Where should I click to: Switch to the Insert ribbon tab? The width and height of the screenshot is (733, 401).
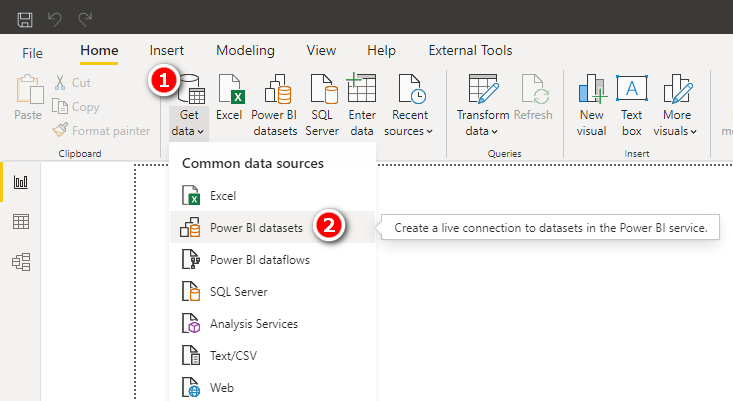click(166, 50)
